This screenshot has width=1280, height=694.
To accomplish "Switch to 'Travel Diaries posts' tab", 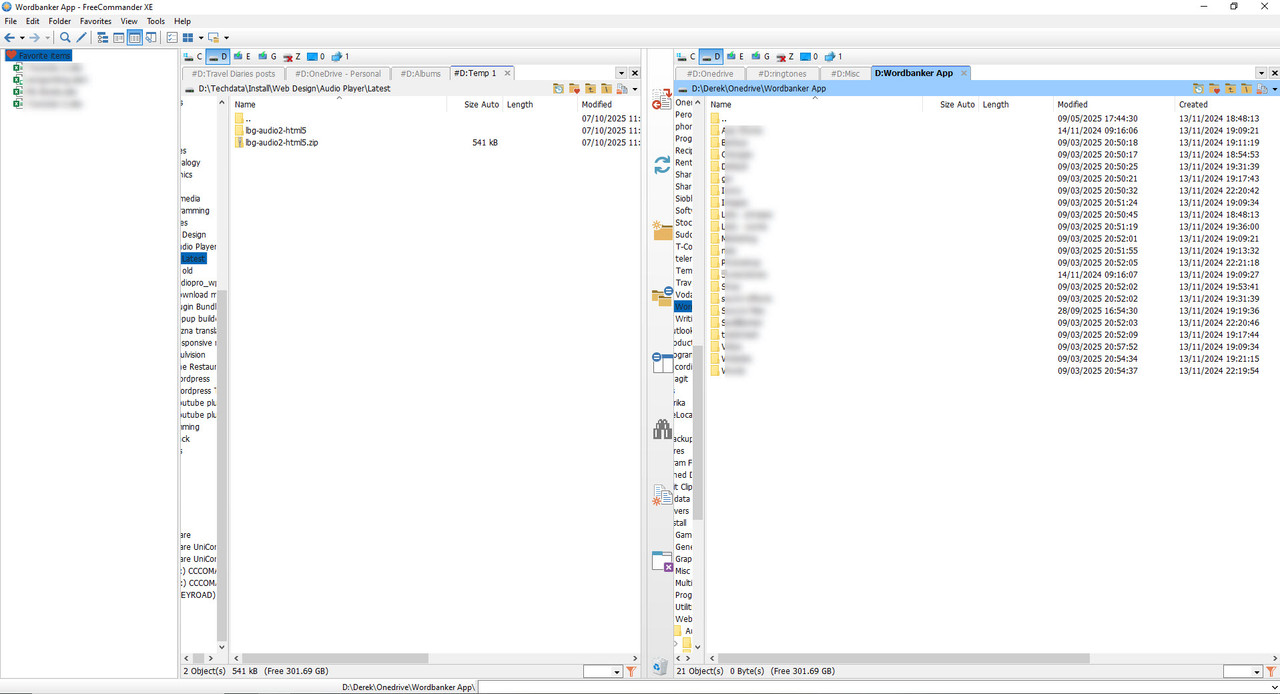I will tap(233, 73).
